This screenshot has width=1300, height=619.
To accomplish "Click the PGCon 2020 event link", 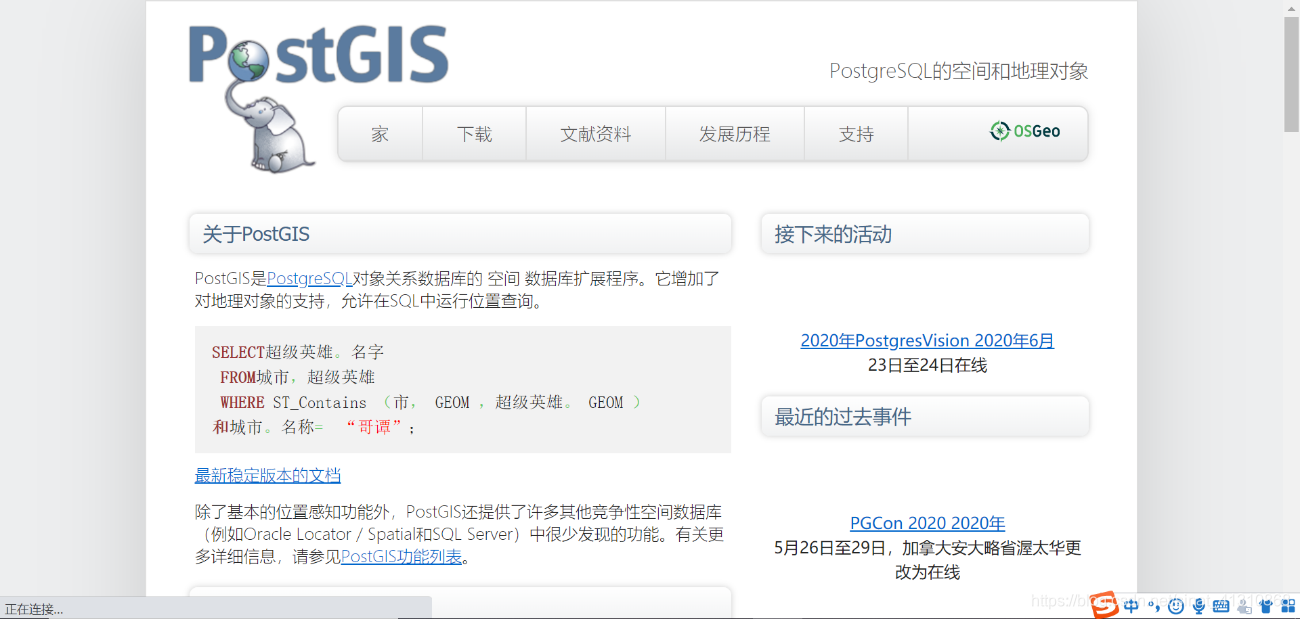I will pyautogui.click(x=927, y=523).
